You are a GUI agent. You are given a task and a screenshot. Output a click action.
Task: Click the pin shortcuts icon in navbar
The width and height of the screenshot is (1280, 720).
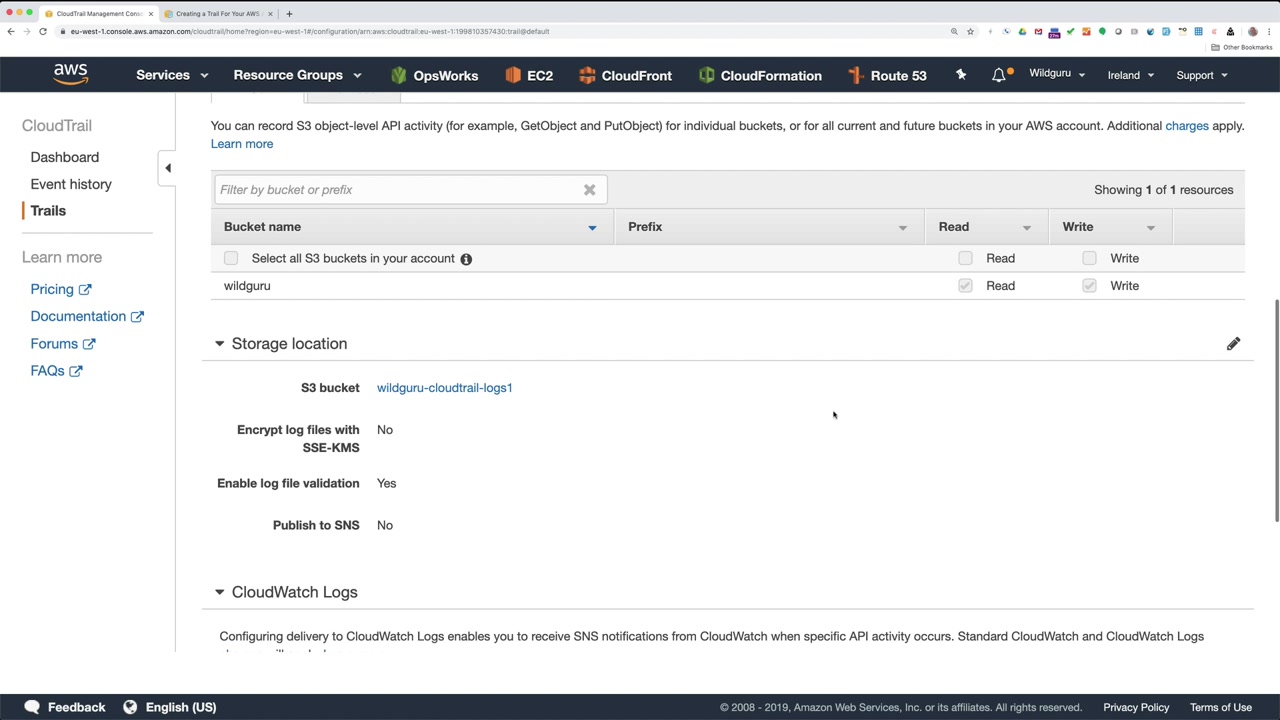(961, 75)
